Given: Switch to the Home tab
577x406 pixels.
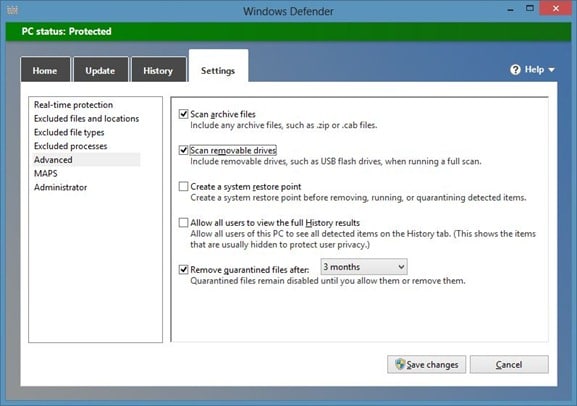Looking at the screenshot, I should click(x=45, y=70).
